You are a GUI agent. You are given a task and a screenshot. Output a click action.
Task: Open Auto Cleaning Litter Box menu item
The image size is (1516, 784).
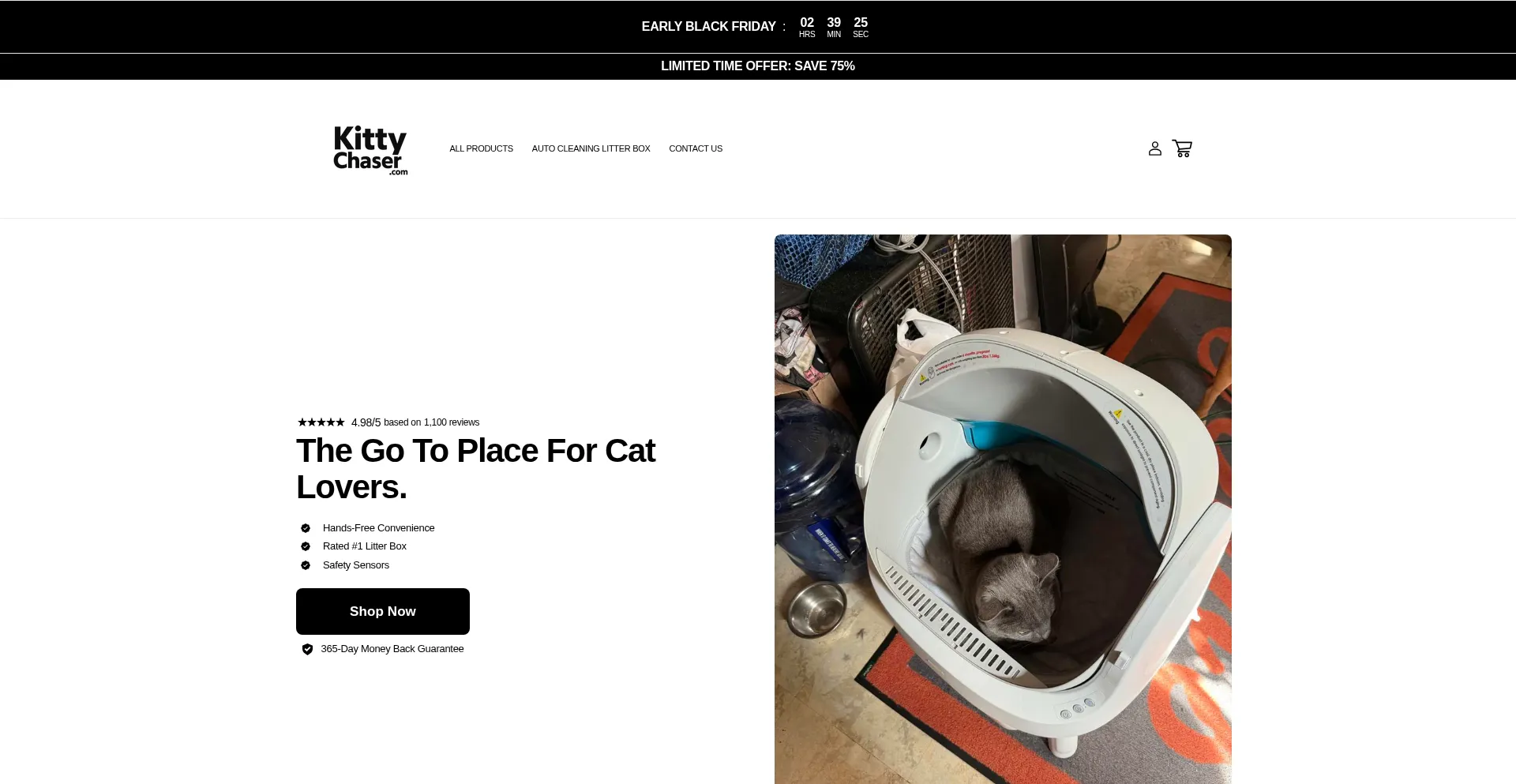(x=591, y=148)
